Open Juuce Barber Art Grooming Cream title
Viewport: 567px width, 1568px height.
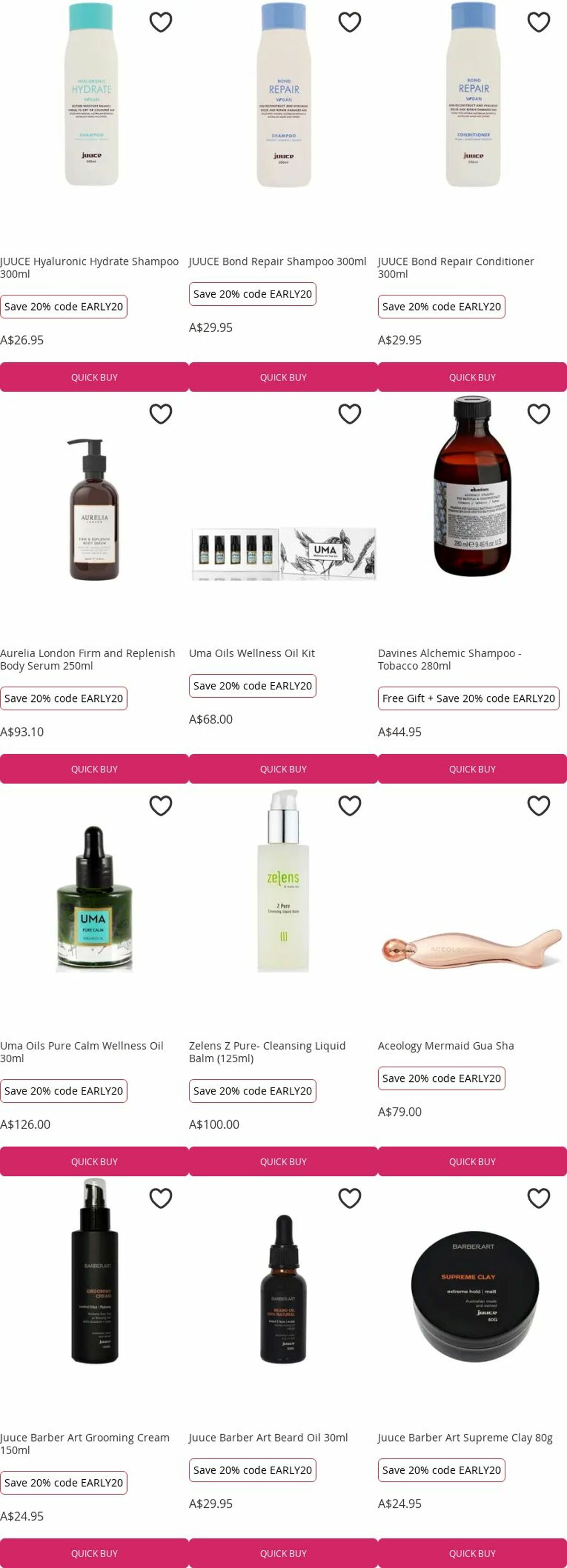tap(85, 1444)
